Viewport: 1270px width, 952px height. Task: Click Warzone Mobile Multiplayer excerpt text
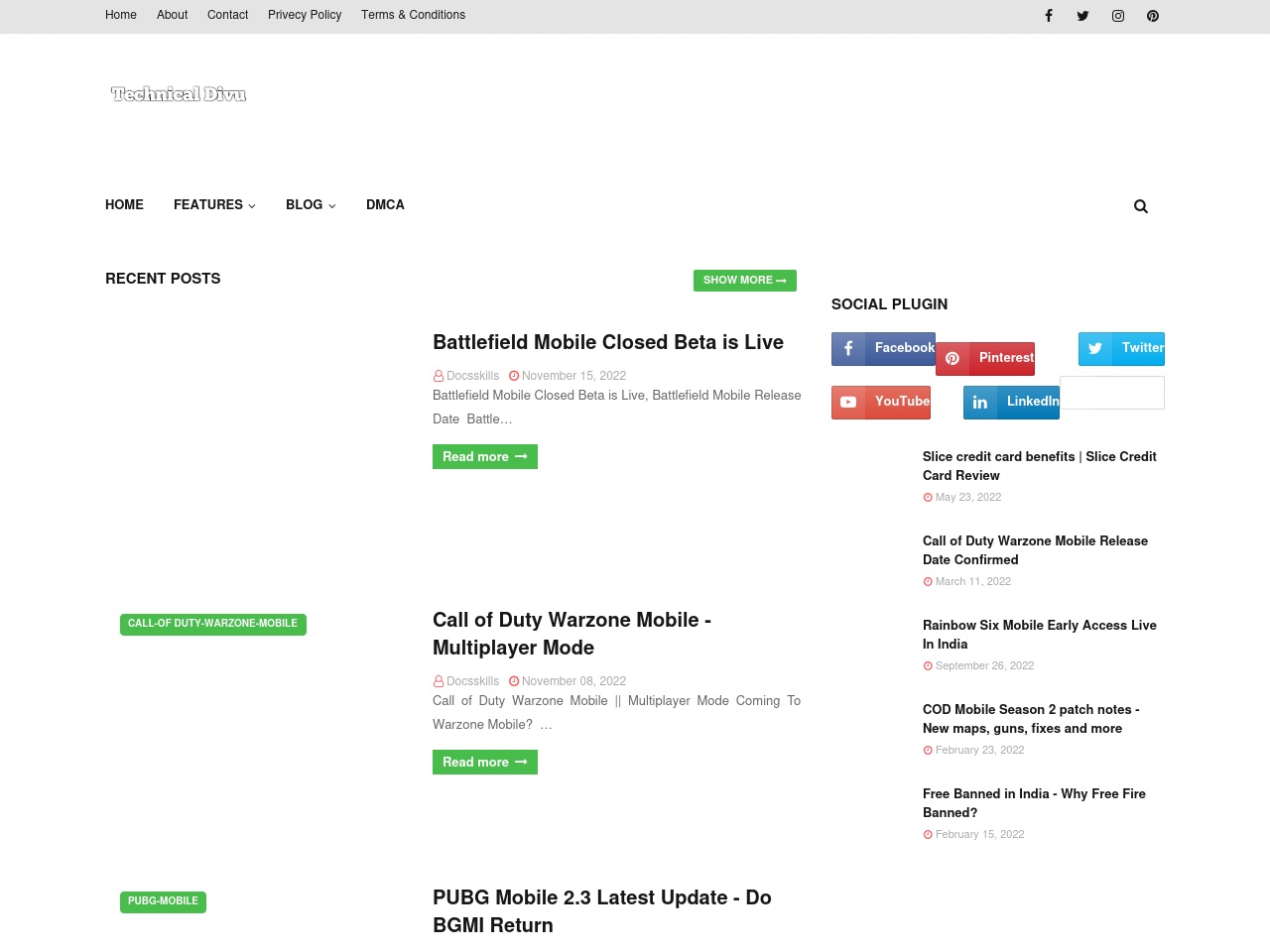click(616, 713)
